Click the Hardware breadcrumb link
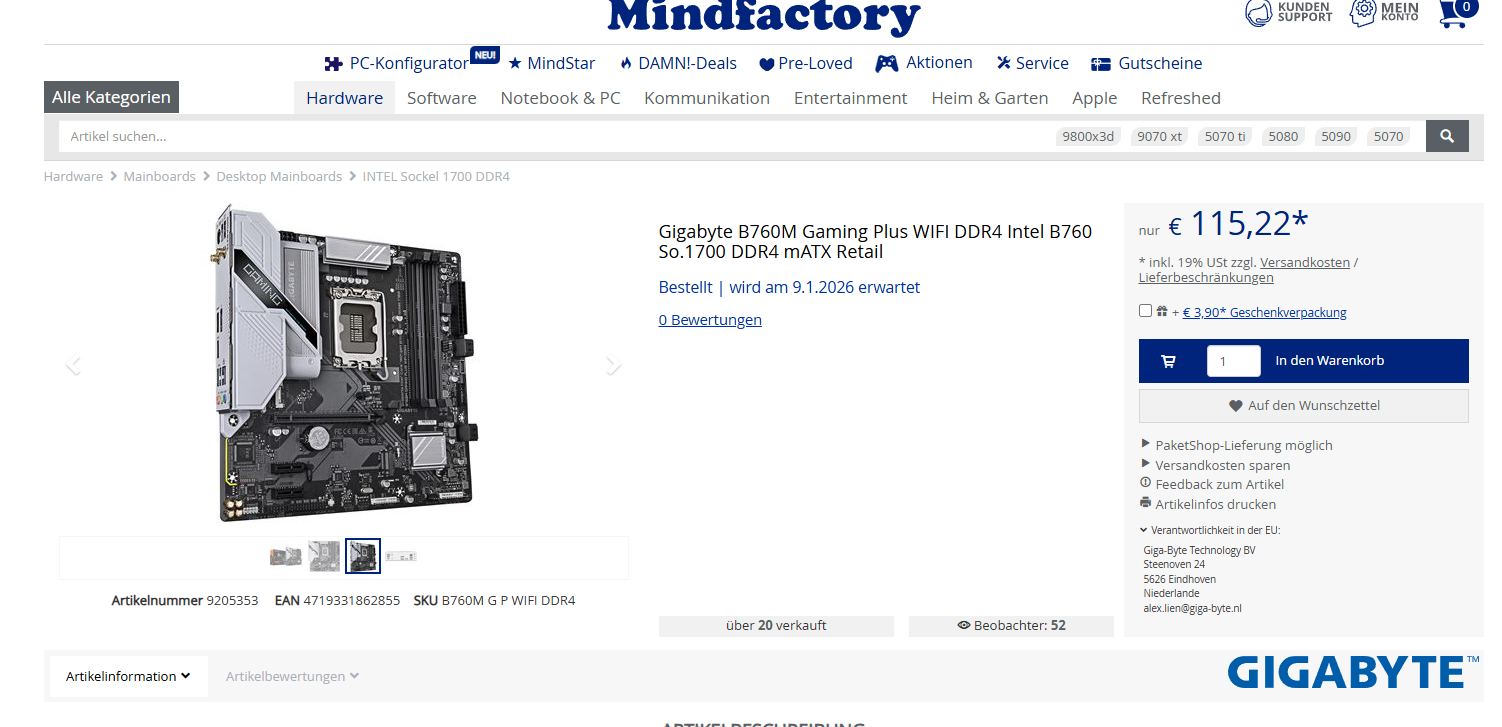1502x727 pixels. tap(73, 176)
